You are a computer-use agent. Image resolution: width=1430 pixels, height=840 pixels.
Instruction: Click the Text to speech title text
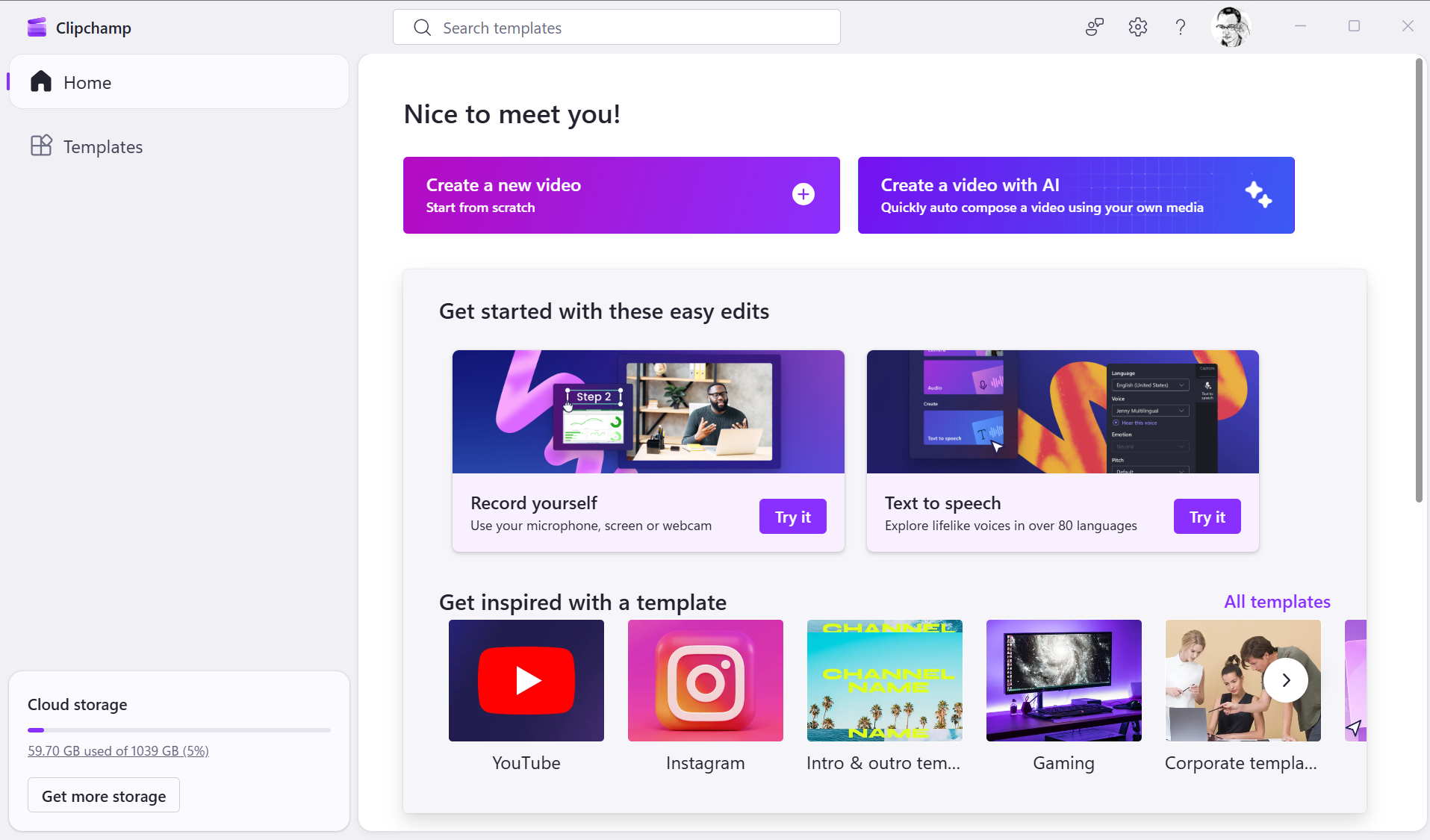coord(943,503)
